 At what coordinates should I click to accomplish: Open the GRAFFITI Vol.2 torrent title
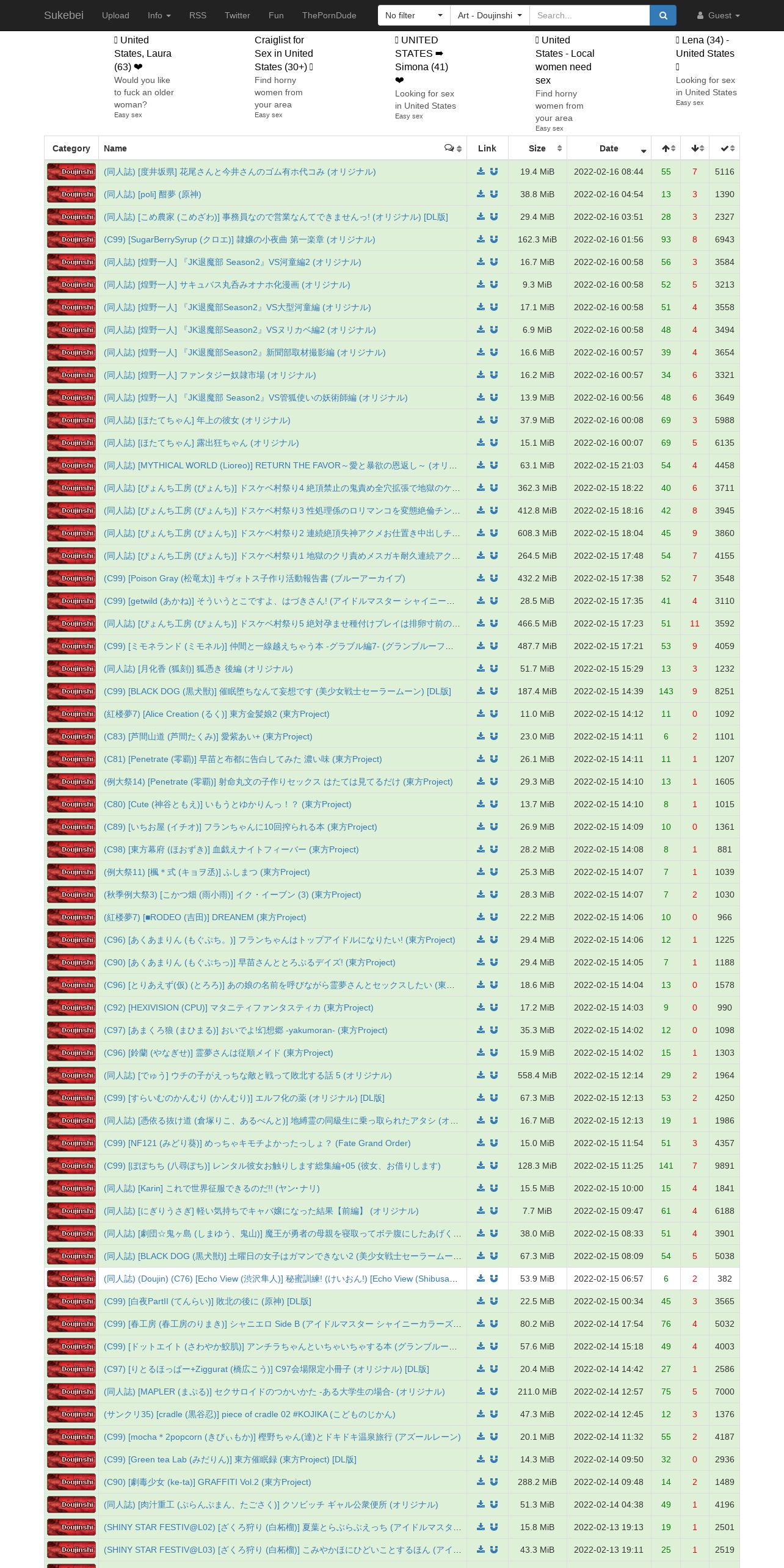pyautogui.click(x=208, y=1482)
